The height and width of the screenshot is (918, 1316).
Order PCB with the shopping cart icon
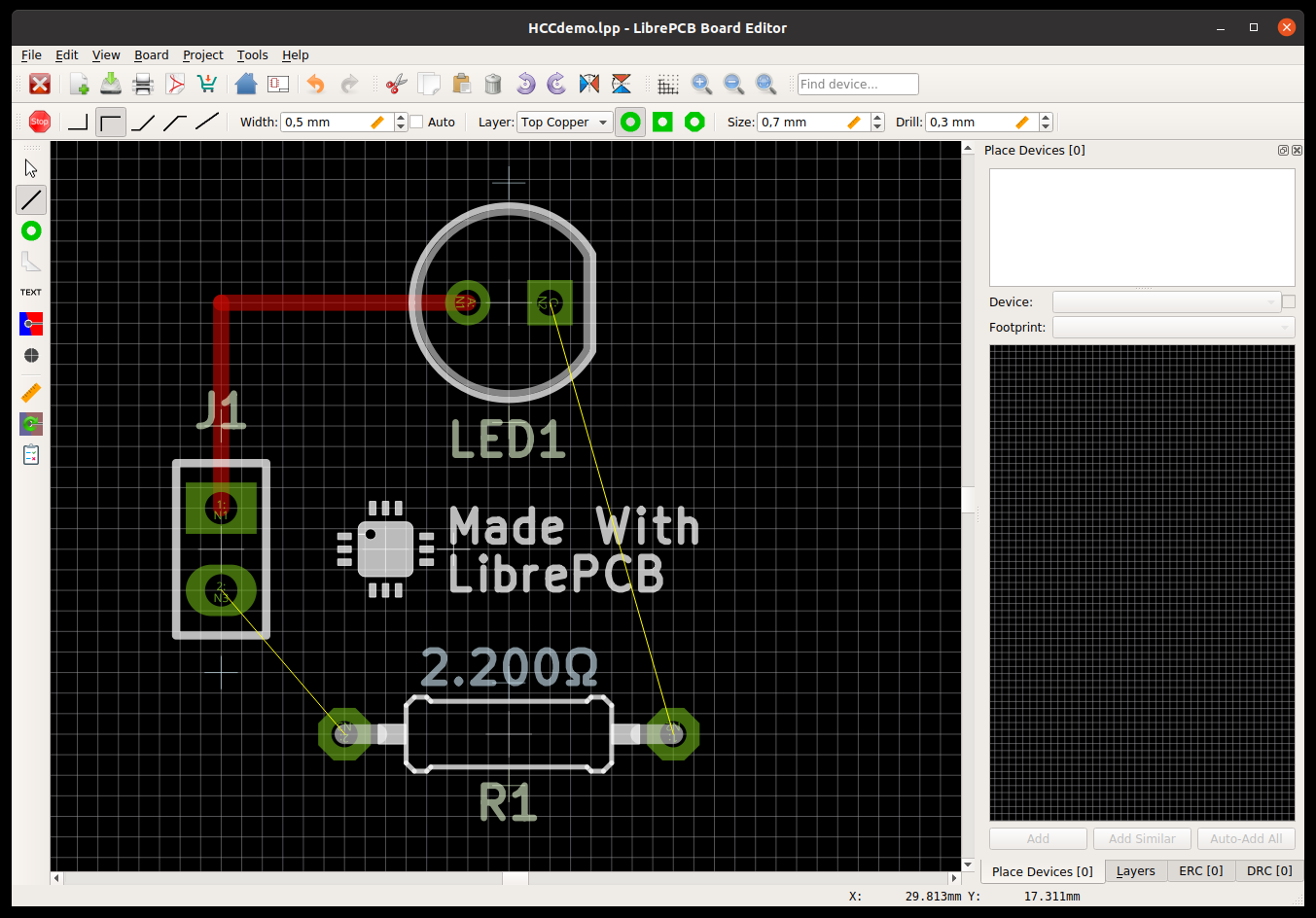(x=207, y=84)
